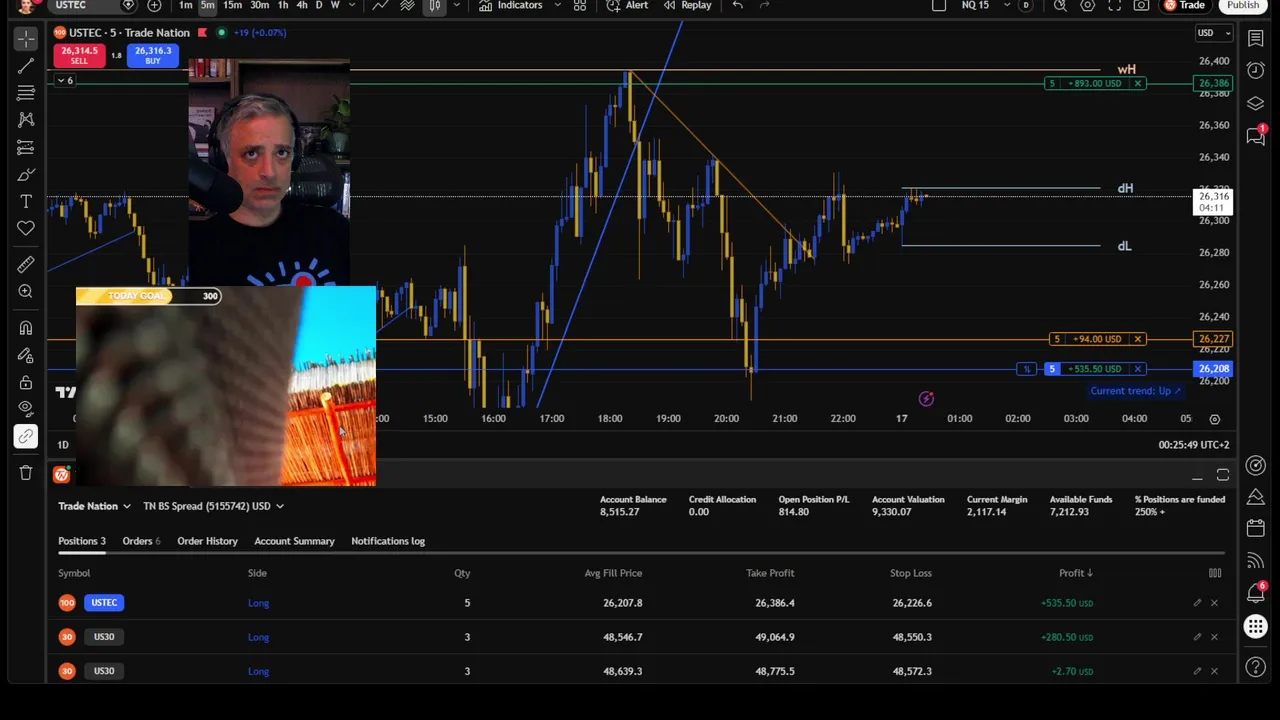This screenshot has height=720, width=1280.
Task: Select the 15m timeframe
Action: (232, 5)
